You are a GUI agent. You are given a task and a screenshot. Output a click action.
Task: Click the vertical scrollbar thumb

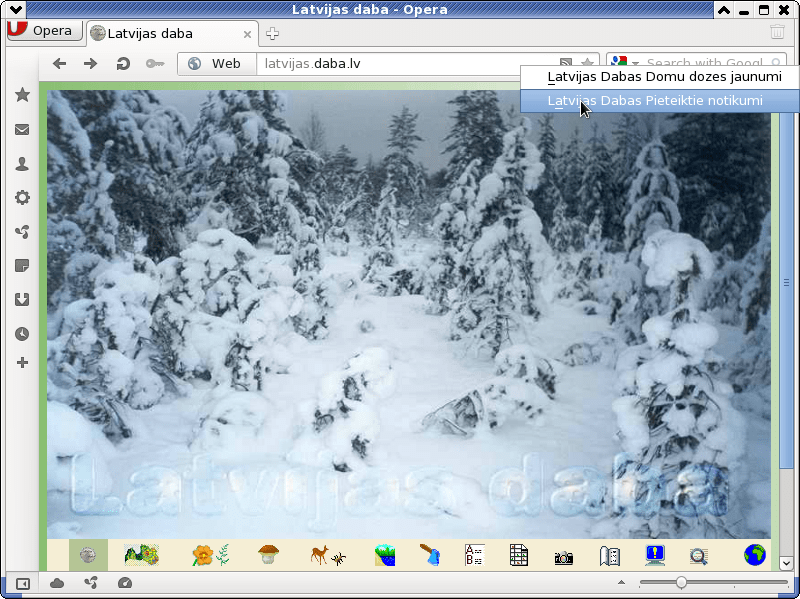coord(786,282)
